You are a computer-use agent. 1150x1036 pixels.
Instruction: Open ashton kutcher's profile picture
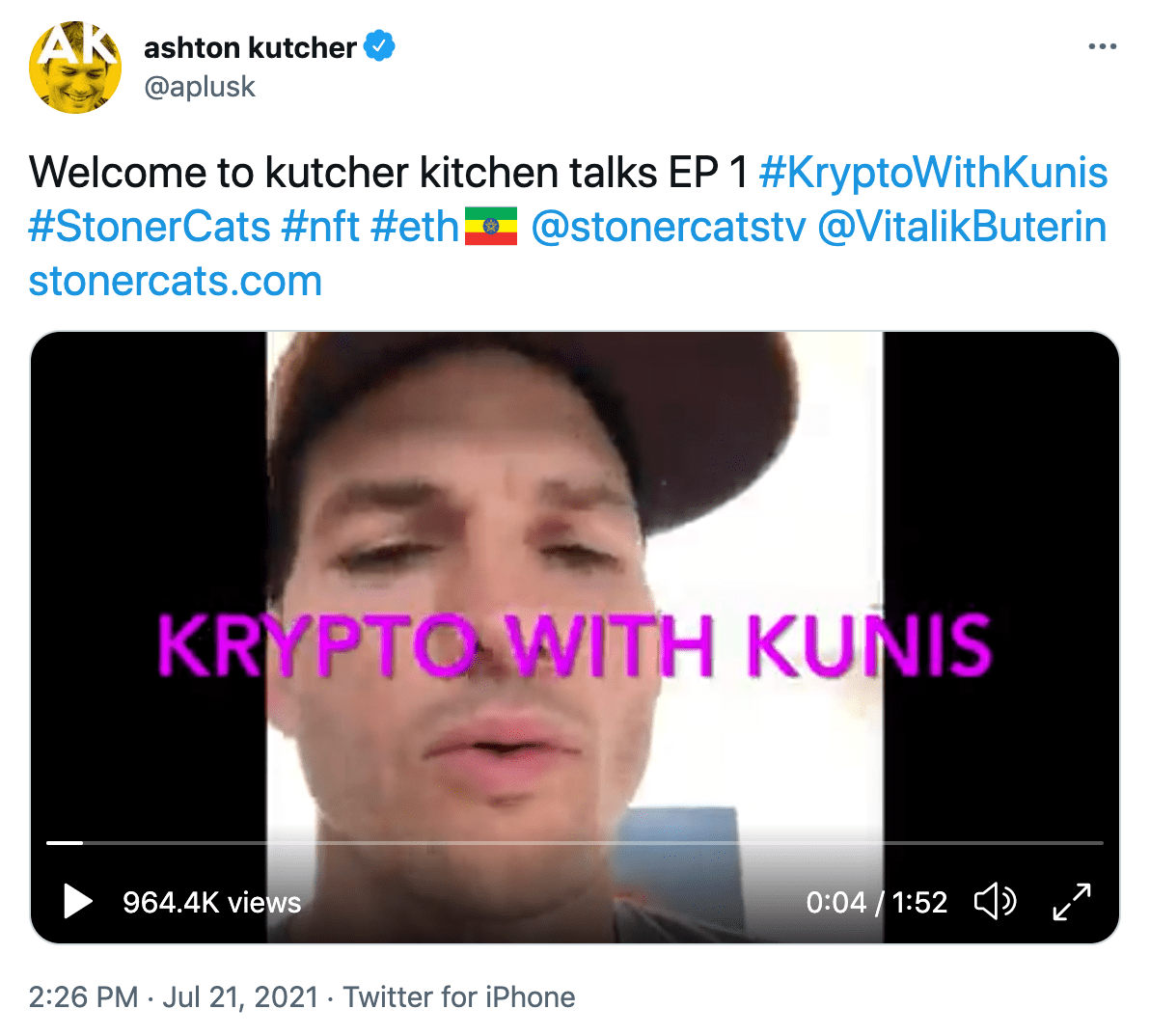click(x=75, y=67)
